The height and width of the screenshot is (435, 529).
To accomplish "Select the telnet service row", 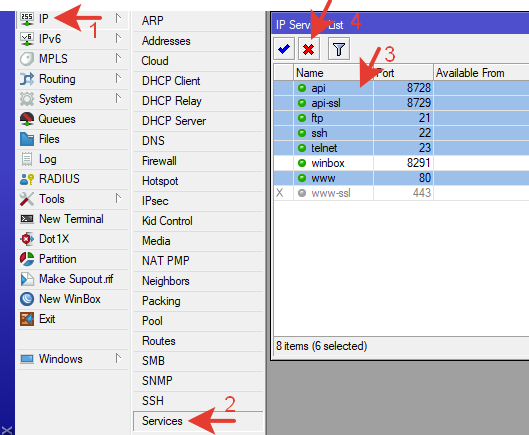I will (x=401, y=148).
